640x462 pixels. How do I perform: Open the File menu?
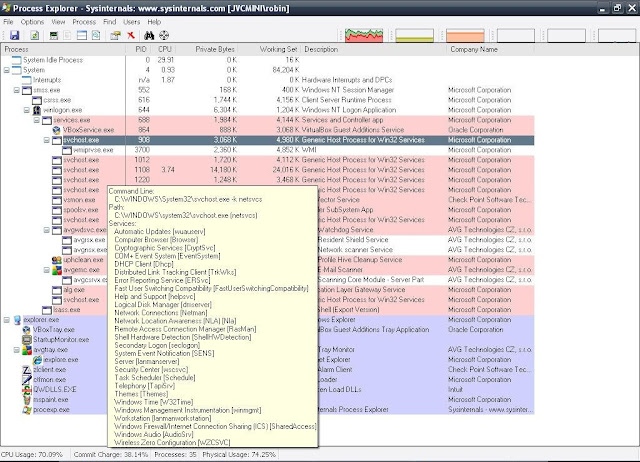pos(8,22)
